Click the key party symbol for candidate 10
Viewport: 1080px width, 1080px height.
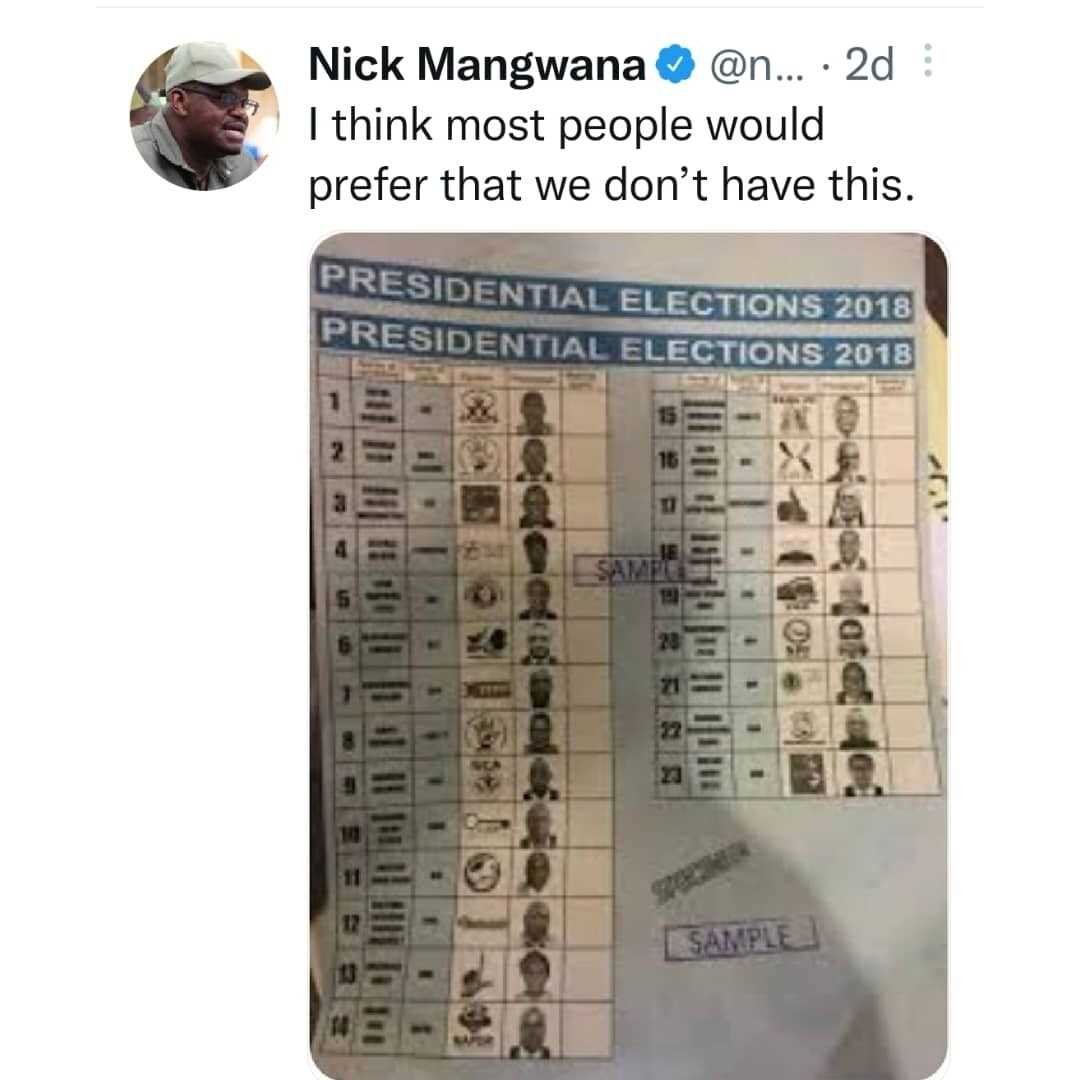coord(487,822)
